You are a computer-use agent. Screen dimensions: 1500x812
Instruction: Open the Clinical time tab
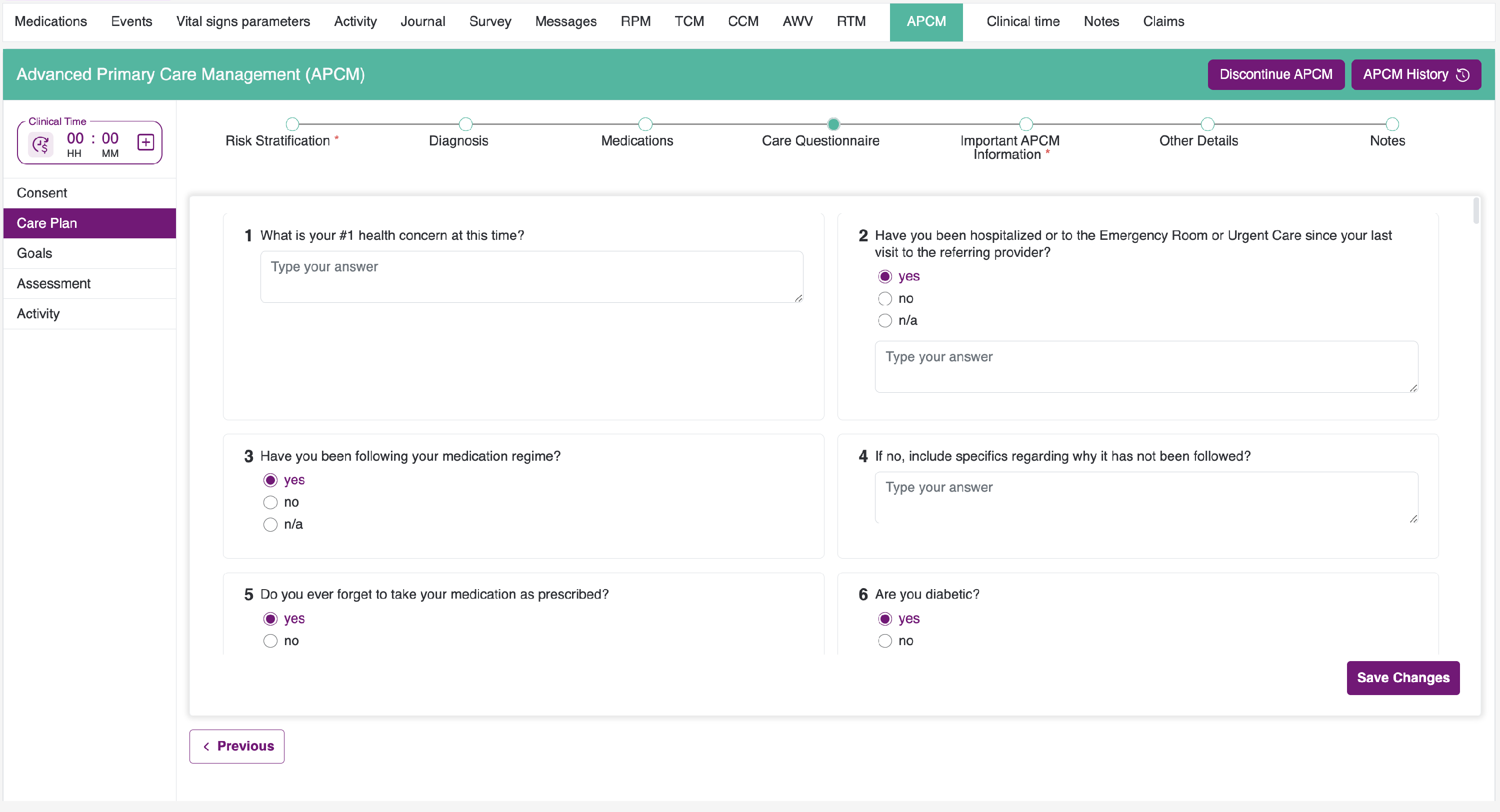pos(1022,21)
